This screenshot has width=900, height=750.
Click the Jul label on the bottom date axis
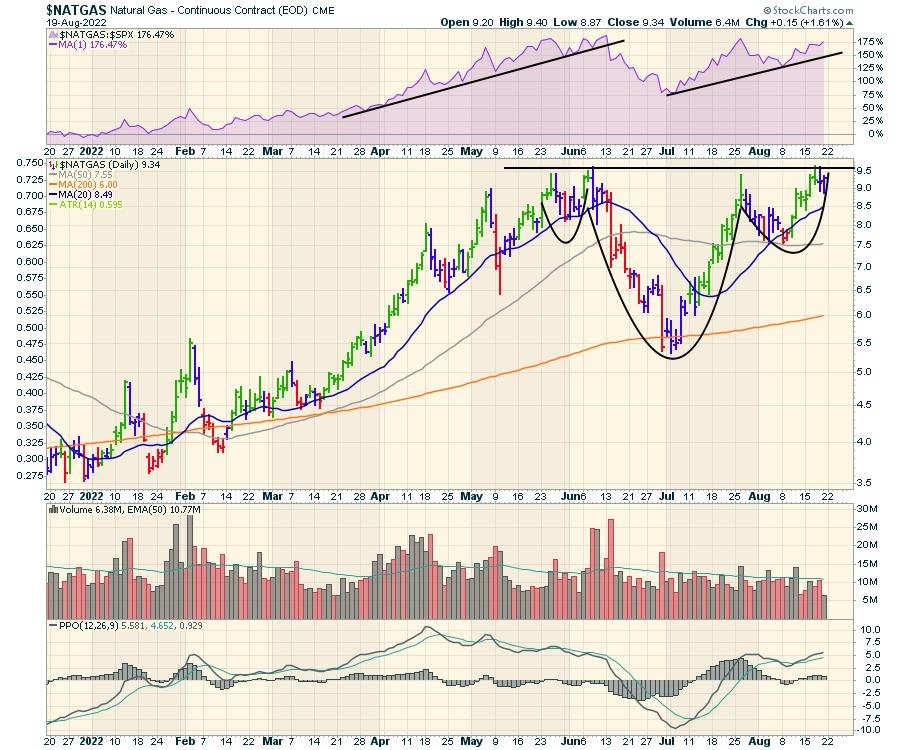[x=666, y=742]
